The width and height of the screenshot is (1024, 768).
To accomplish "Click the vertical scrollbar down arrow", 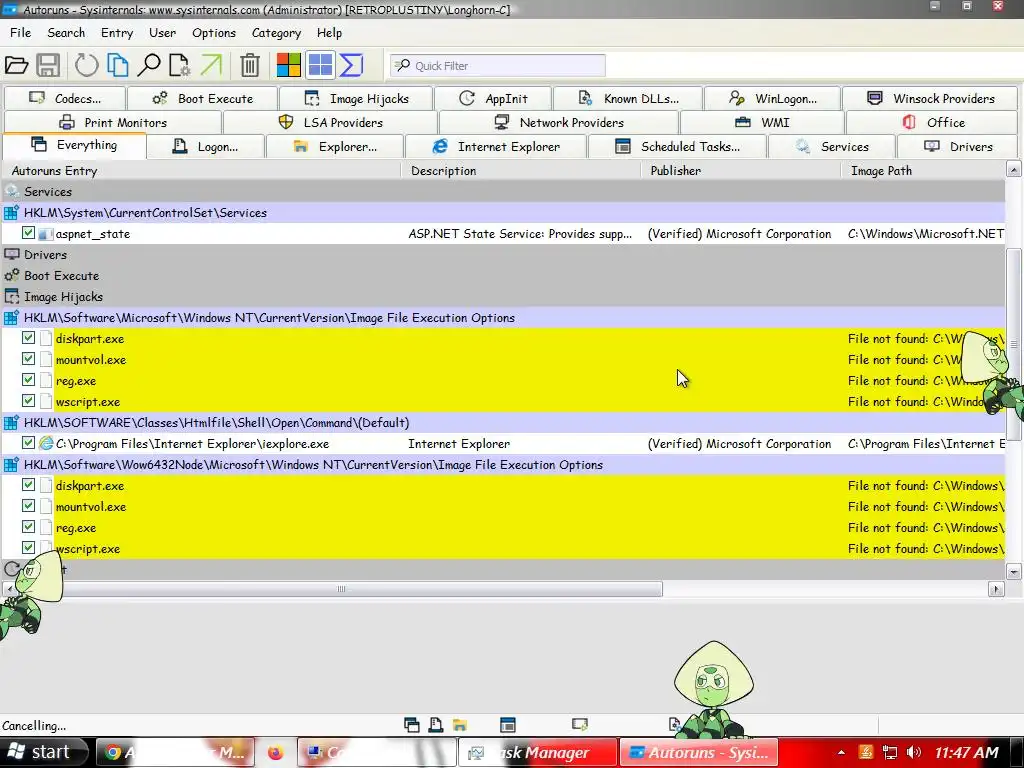I will pos(1014,572).
